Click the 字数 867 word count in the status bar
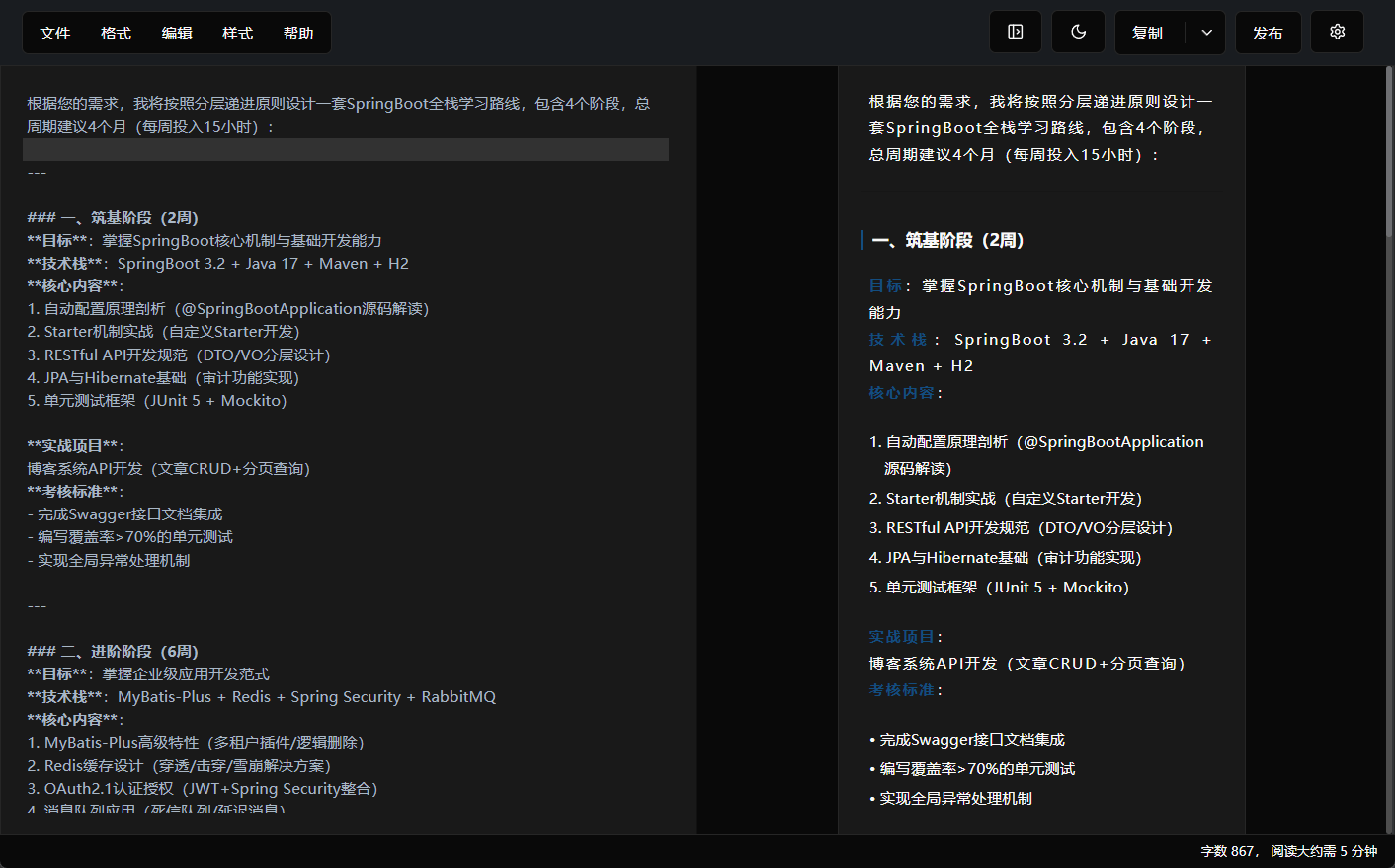Image resolution: width=1395 pixels, height=868 pixels. tap(1227, 851)
